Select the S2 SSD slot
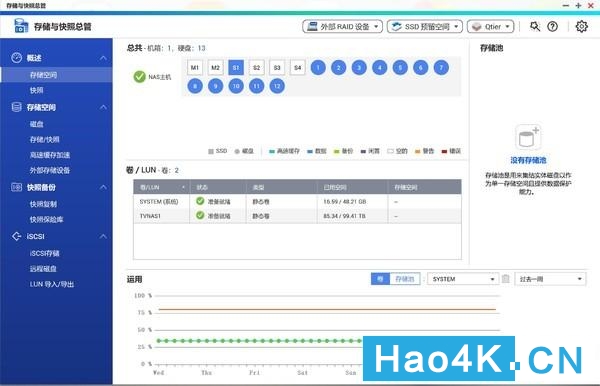The image size is (600, 386). click(x=256, y=68)
